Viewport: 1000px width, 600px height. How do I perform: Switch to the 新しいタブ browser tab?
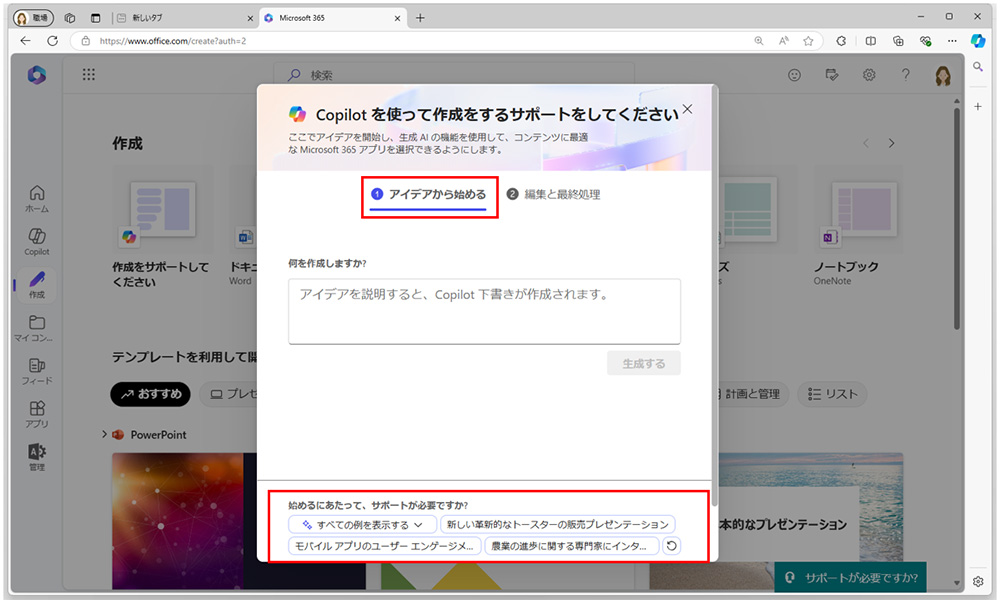(184, 18)
